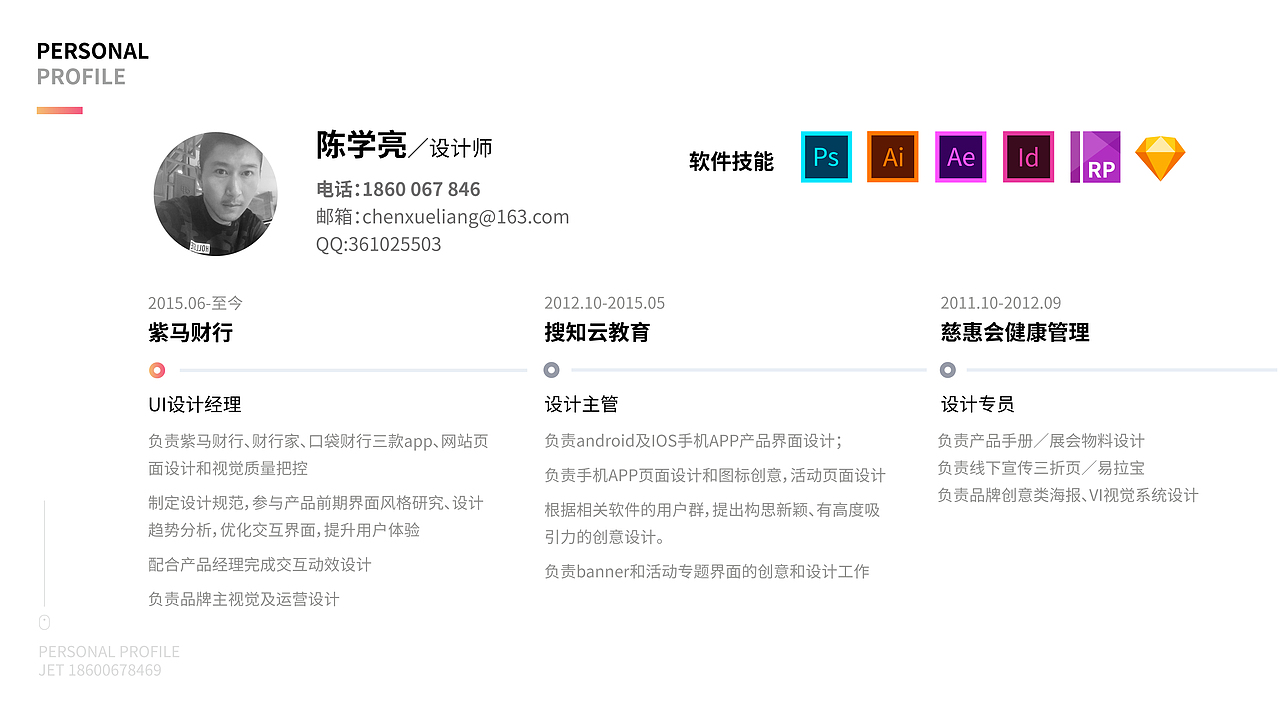The width and height of the screenshot is (1280, 720).
Task: Click the line 负责品牌主视觉及运营设计
Action: pos(244,599)
